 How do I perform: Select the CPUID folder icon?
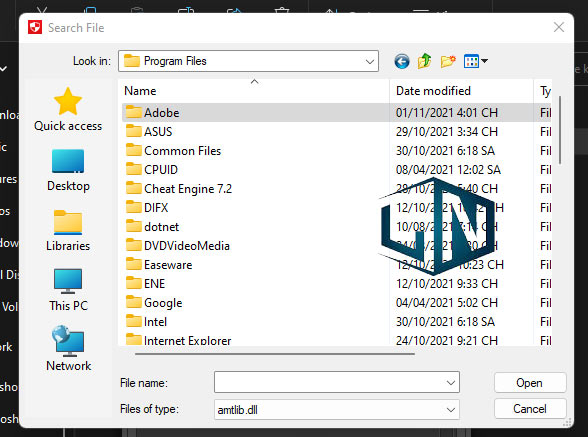134,169
